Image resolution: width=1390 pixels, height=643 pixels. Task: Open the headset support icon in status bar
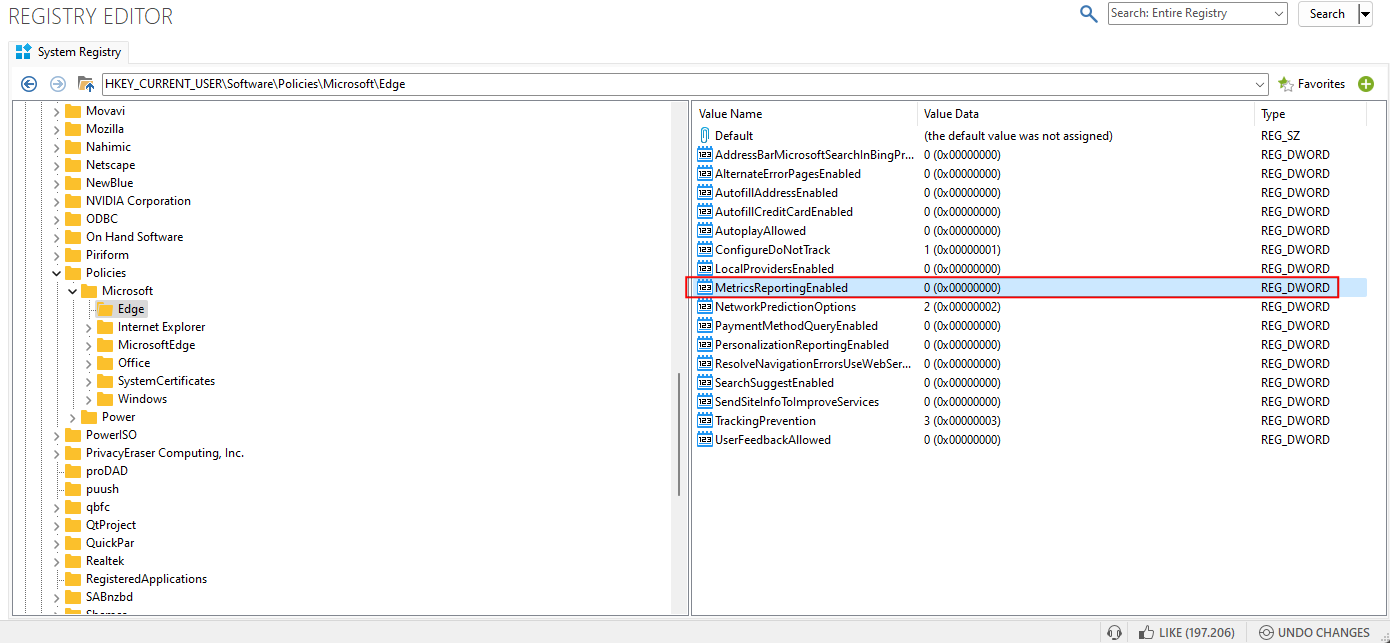pos(1114,632)
